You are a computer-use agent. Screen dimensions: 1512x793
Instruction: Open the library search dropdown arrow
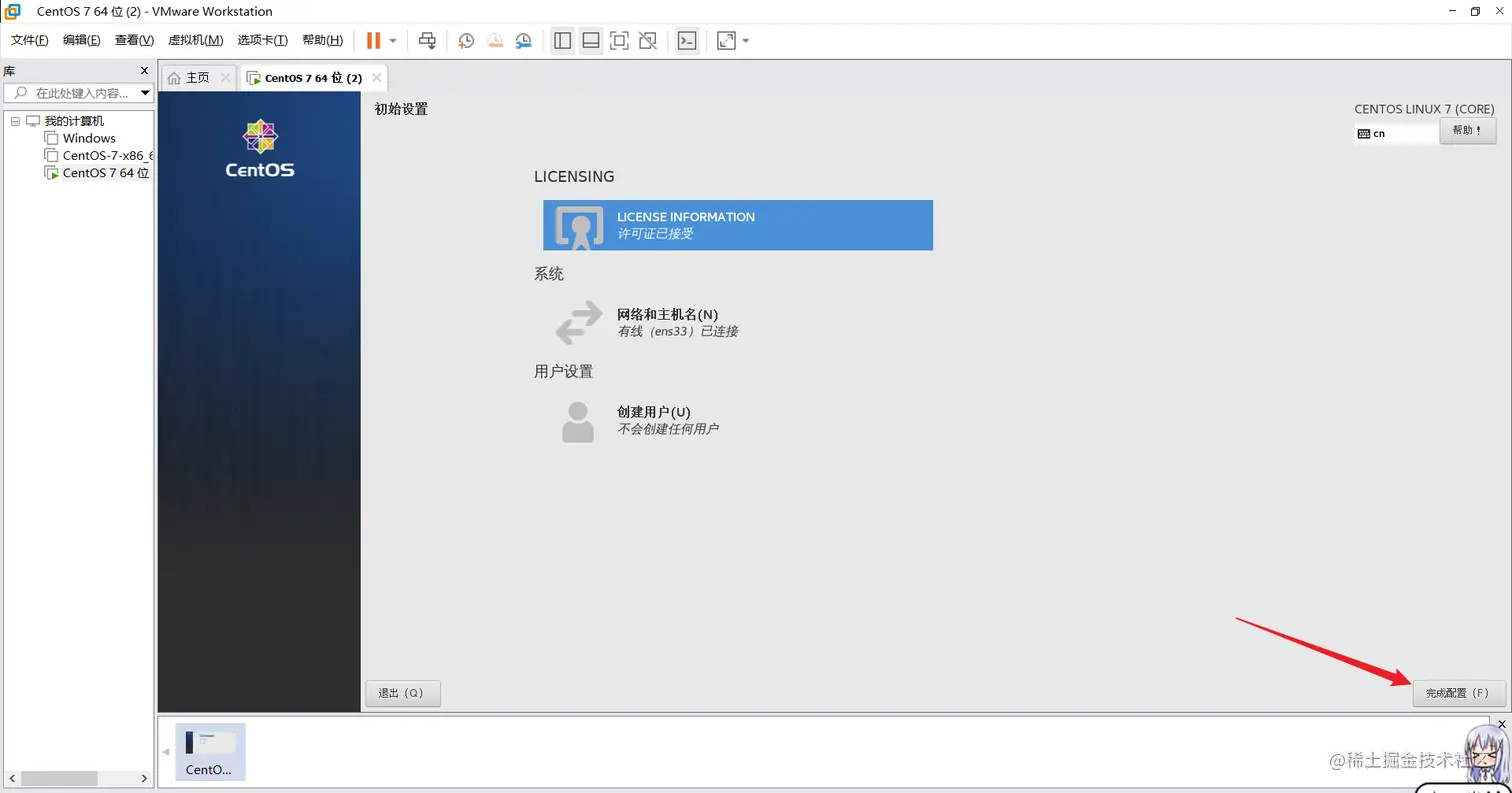pos(146,93)
